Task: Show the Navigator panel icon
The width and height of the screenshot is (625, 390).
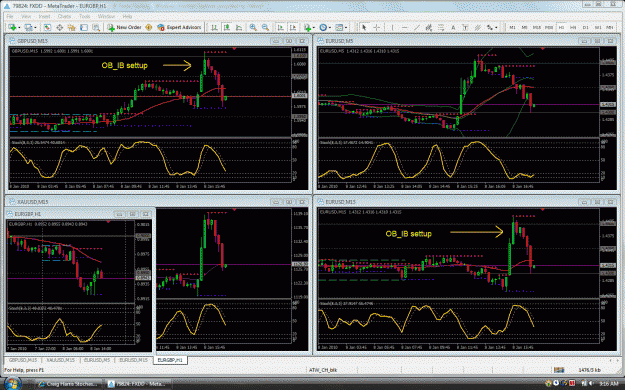Action: point(71,28)
